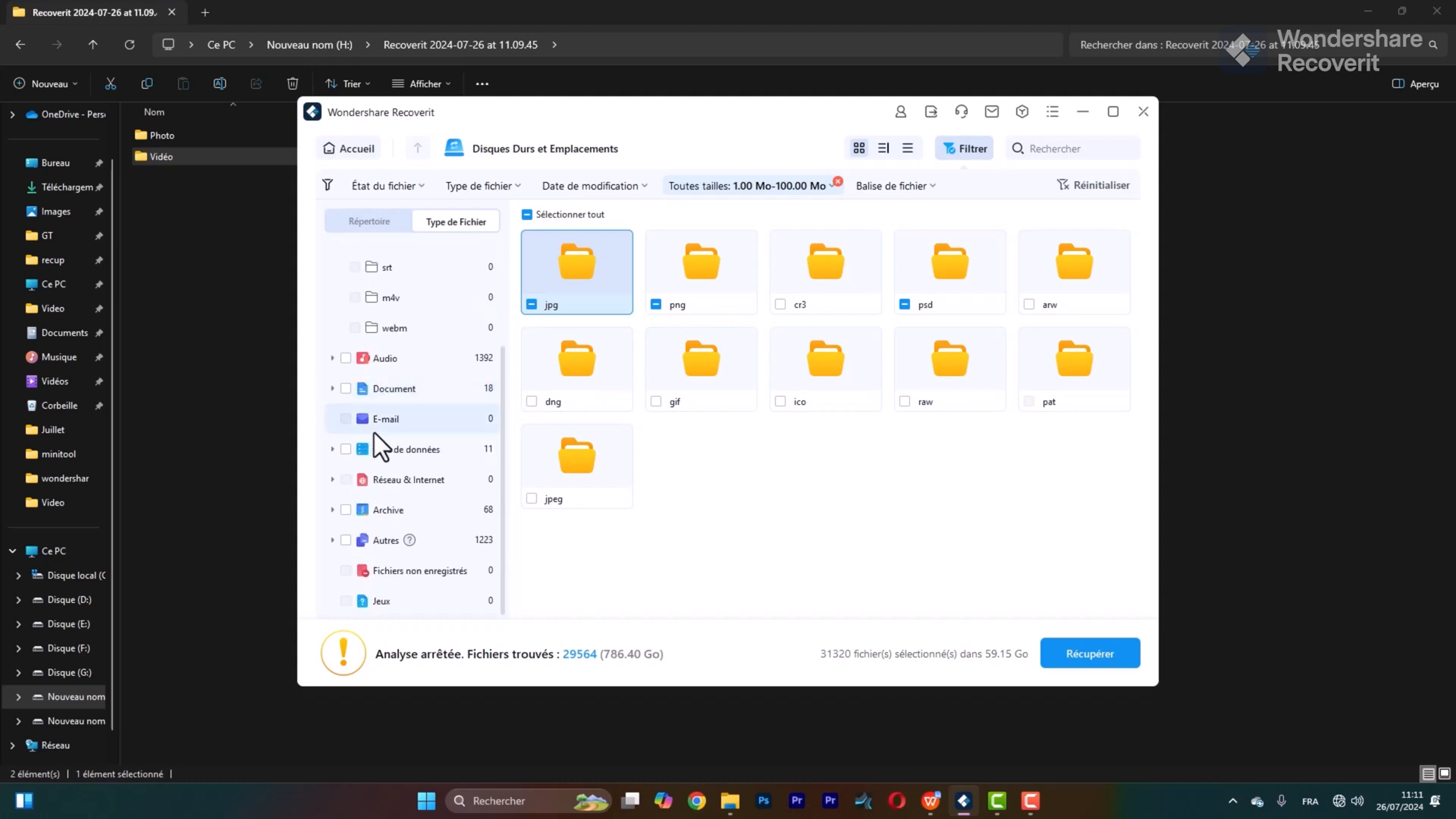Click the Delete trash icon in Explorer
1456x819 pixels.
point(293,83)
